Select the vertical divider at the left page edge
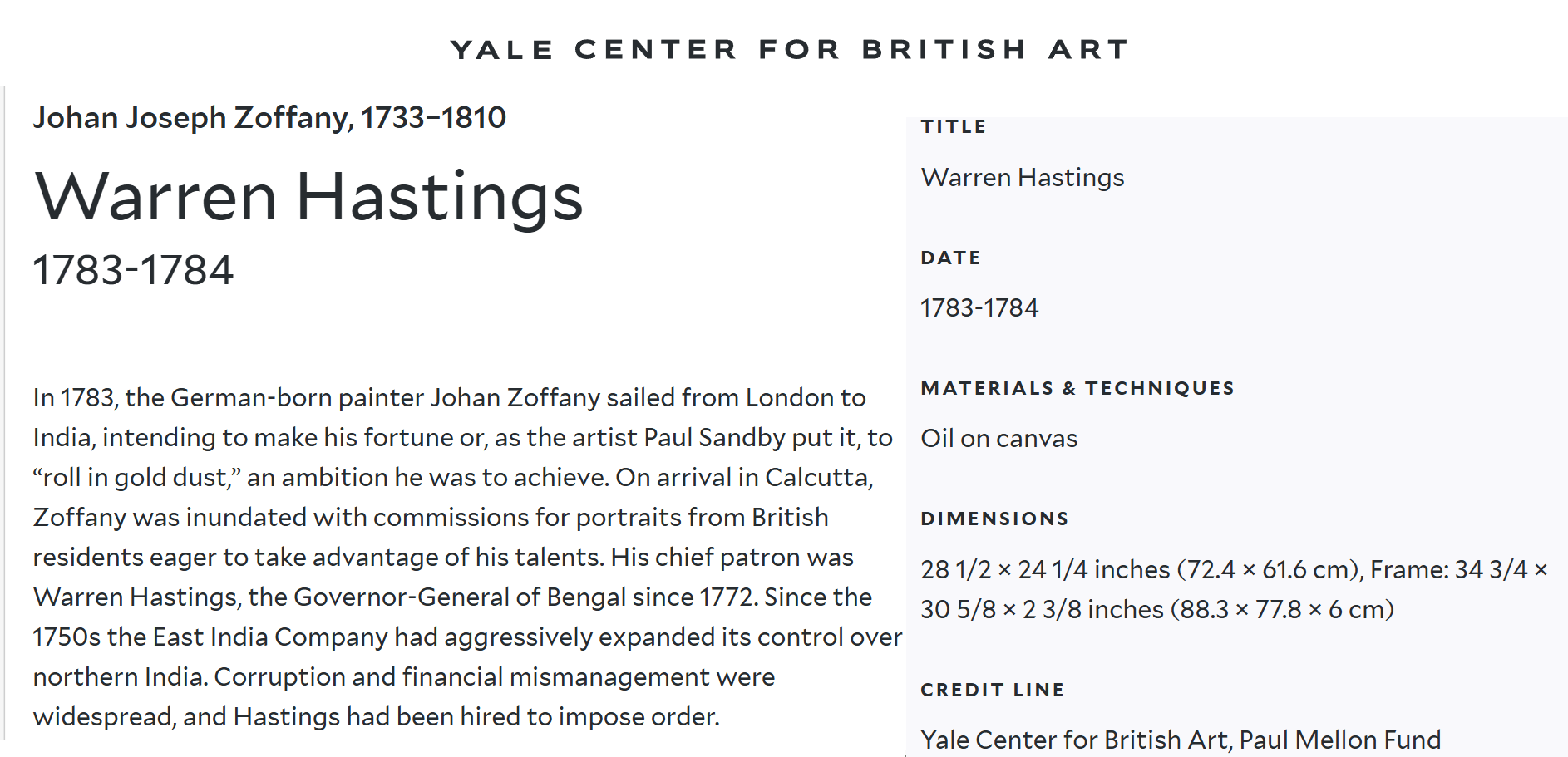Screen dimensions: 1568x757 coord(4,413)
